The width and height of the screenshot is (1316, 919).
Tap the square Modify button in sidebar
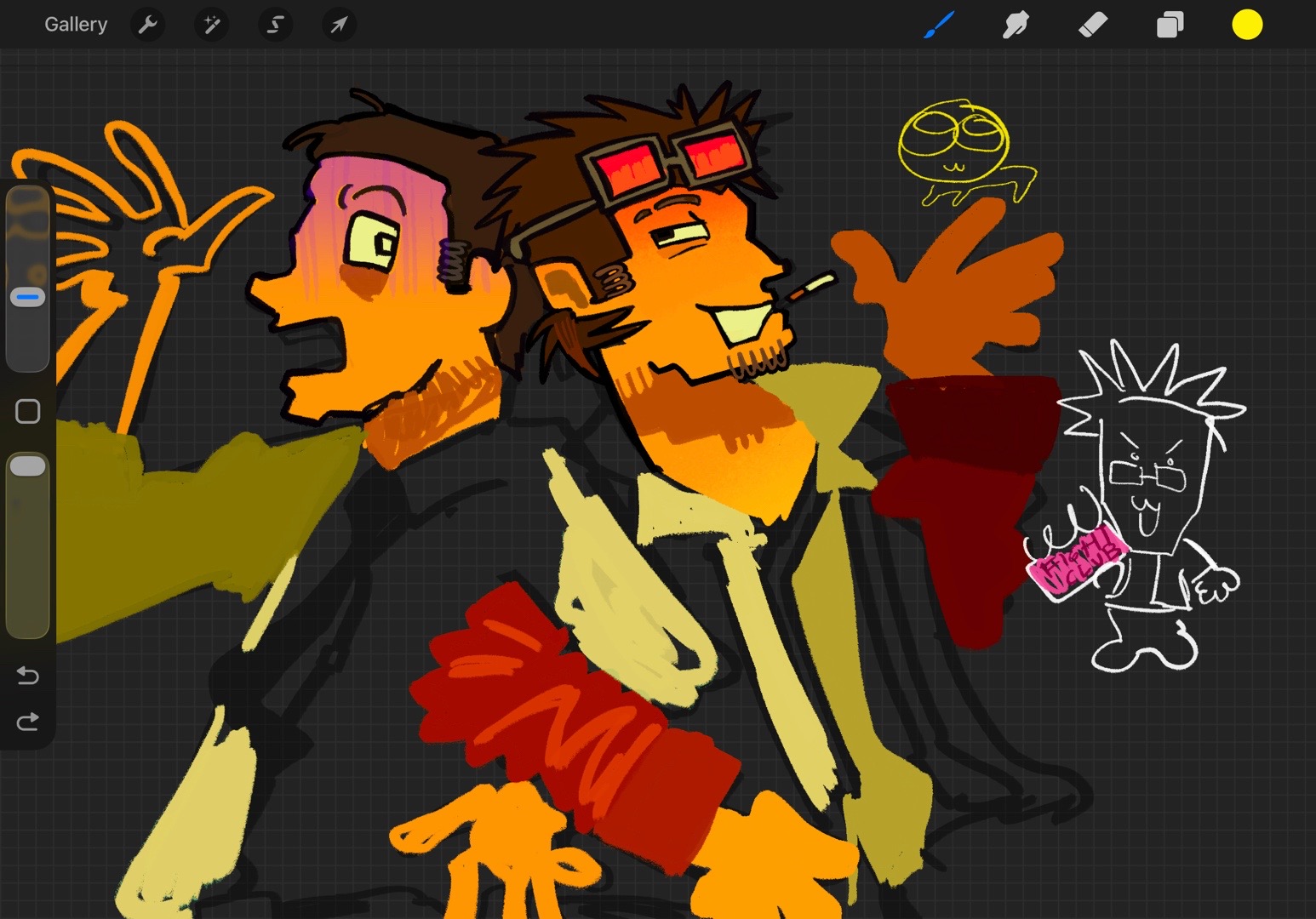tap(28, 412)
